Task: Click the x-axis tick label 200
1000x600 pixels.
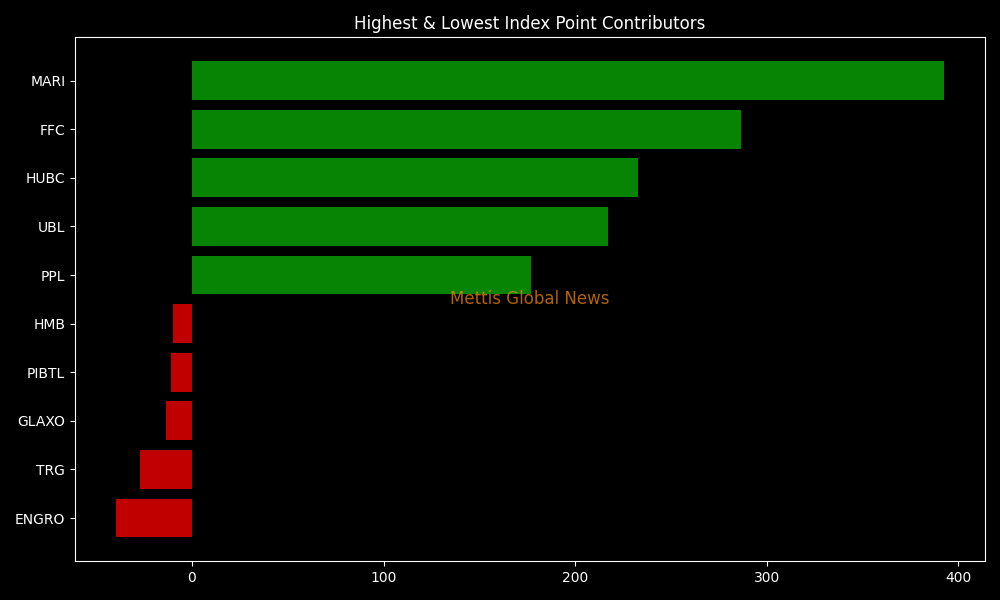Action: [x=575, y=578]
